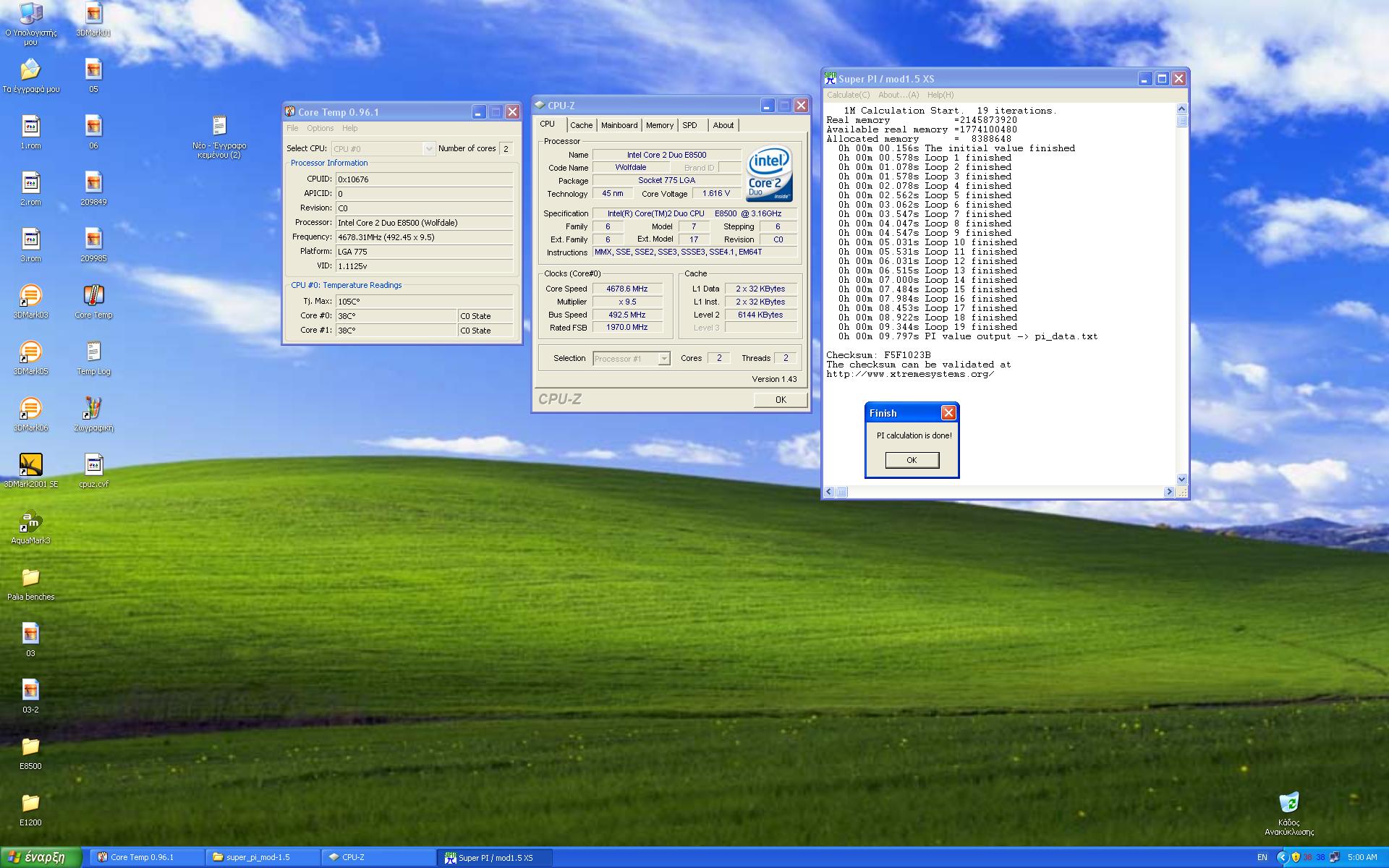Screen dimensions: 1389x868
Task: Open the My Computer desktop icon
Action: pos(30,23)
